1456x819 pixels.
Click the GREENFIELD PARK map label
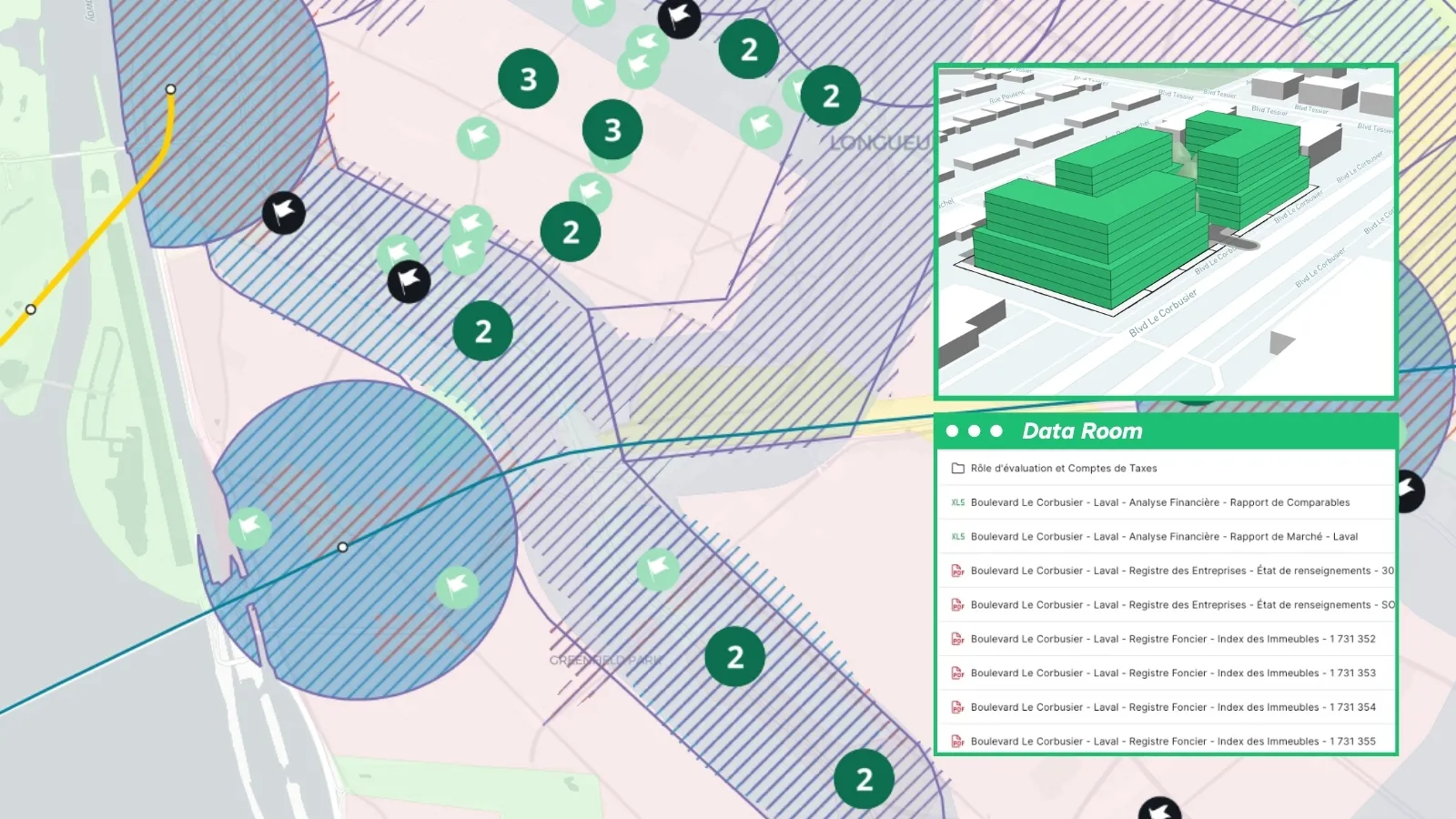(604, 660)
